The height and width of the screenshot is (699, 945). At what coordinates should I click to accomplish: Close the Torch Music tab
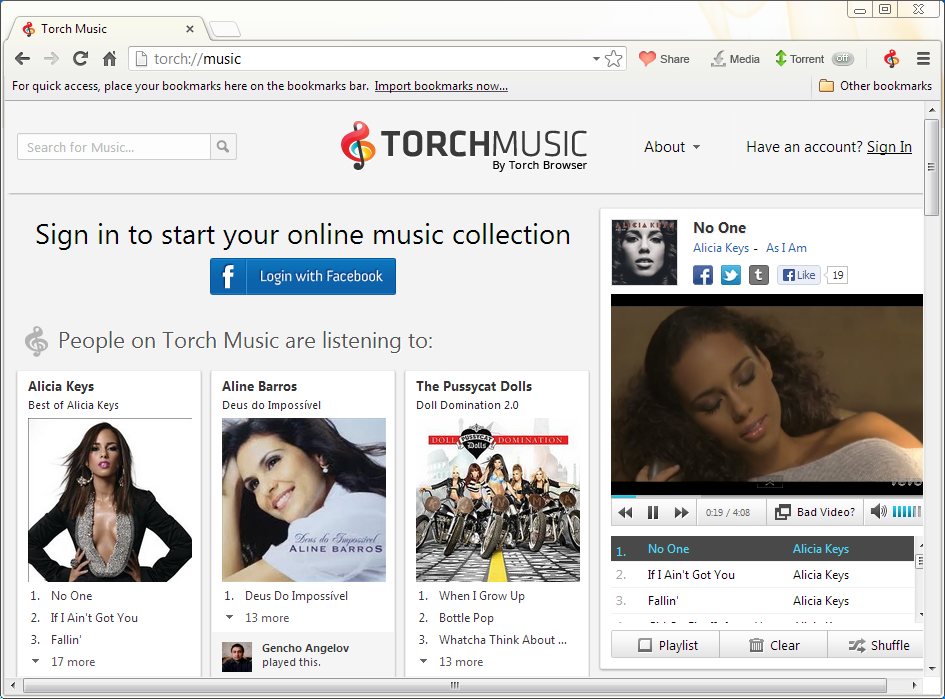[x=190, y=28]
